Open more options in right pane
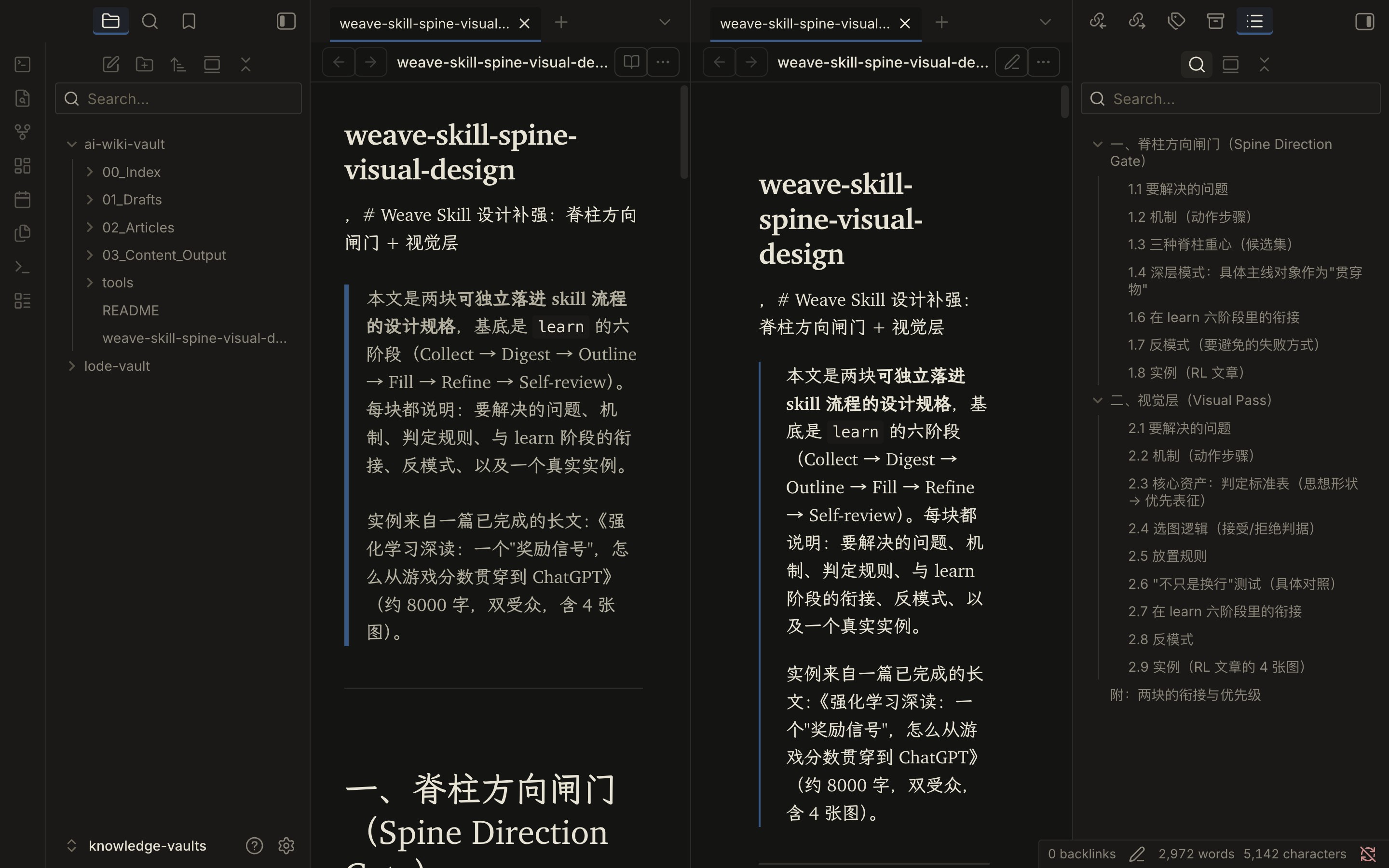1389x868 pixels. coord(1044,62)
